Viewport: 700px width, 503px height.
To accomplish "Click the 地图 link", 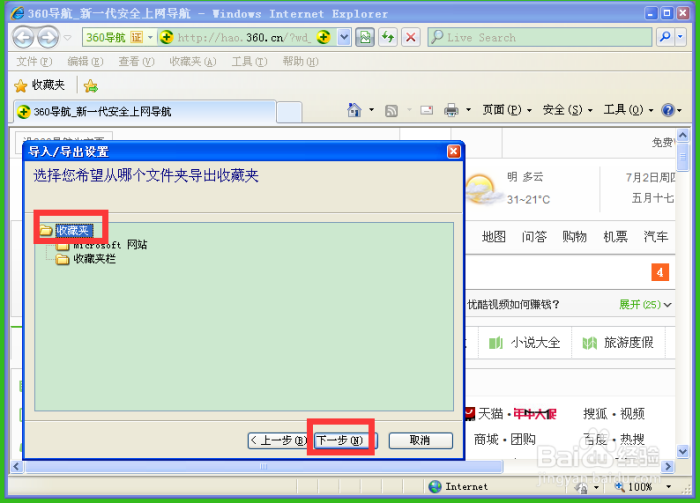I will (x=494, y=236).
